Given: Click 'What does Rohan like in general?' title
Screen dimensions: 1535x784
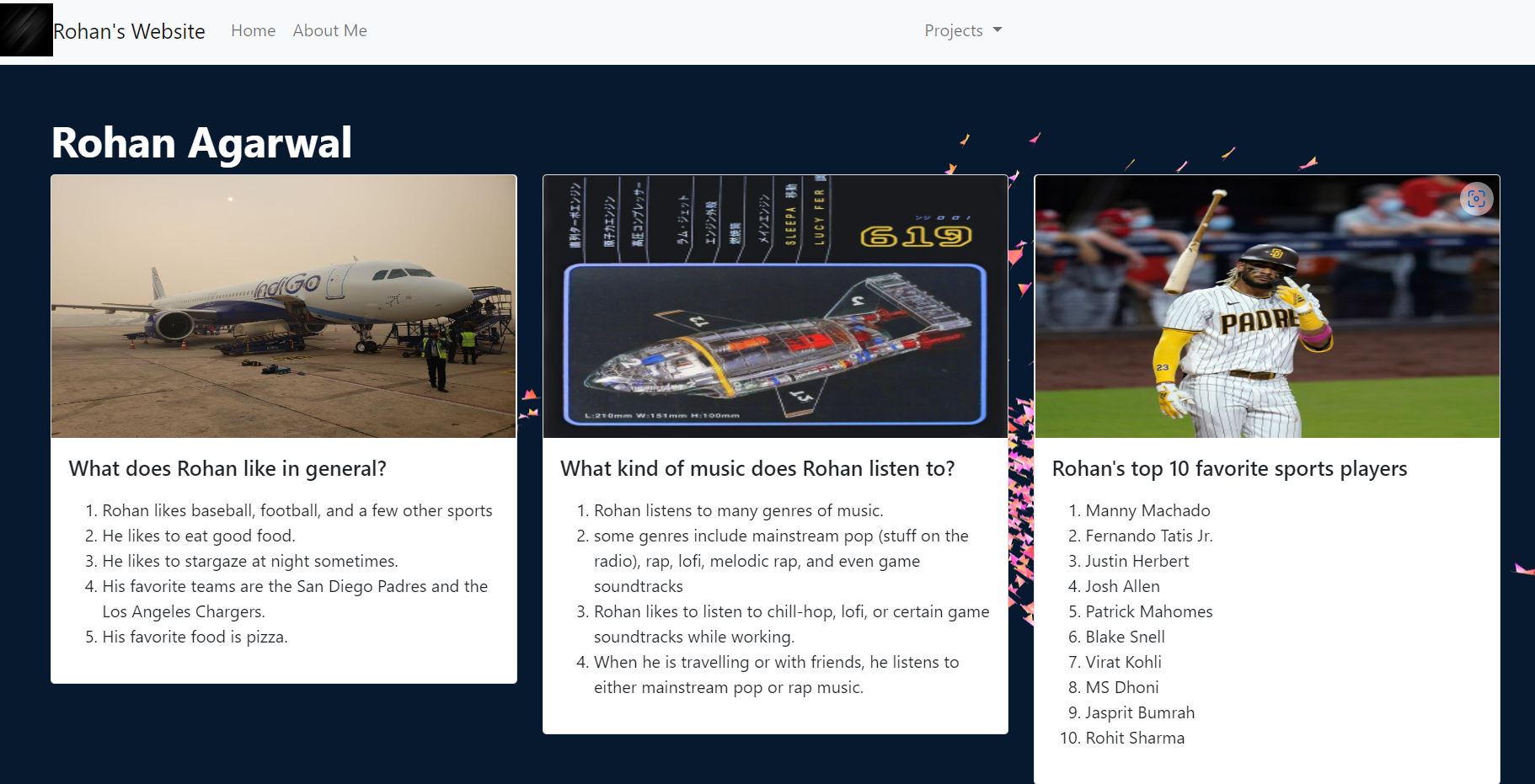Looking at the screenshot, I should [227, 468].
